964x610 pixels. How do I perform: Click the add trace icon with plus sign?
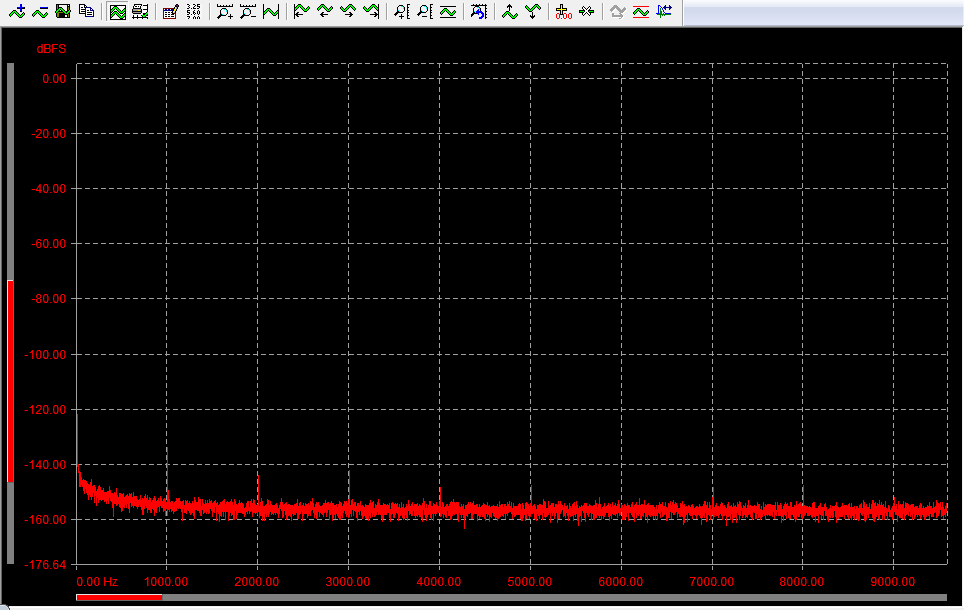click(17, 11)
